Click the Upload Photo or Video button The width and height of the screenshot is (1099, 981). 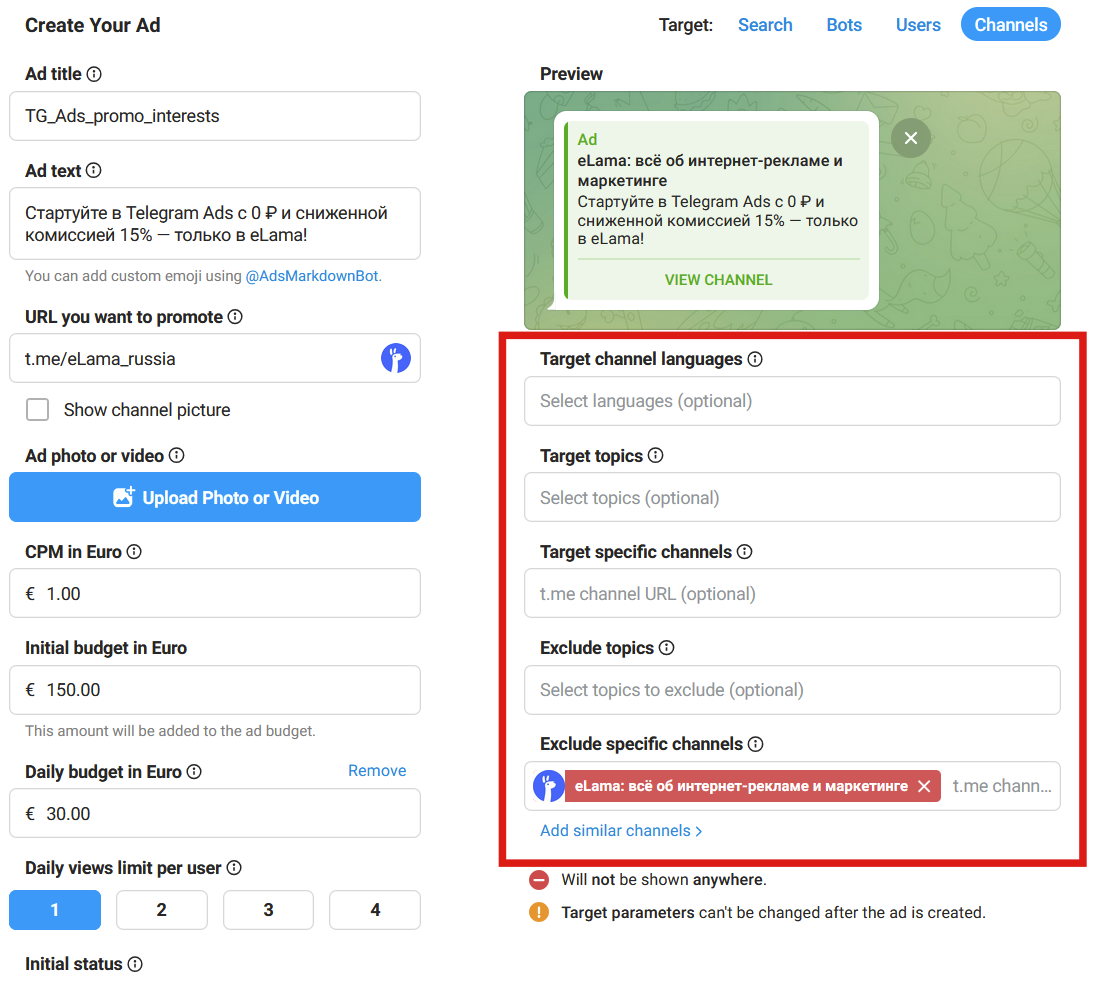(215, 498)
